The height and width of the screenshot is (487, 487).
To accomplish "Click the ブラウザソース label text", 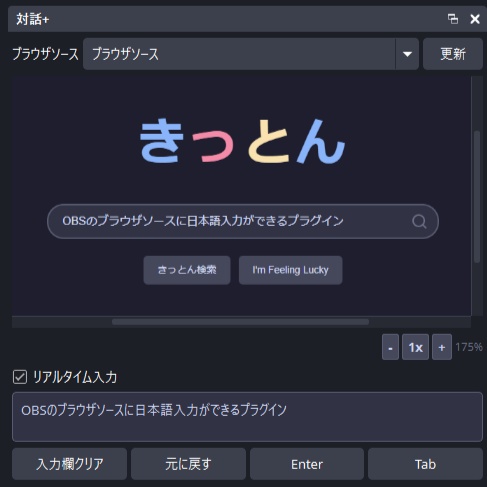I will tap(45, 54).
